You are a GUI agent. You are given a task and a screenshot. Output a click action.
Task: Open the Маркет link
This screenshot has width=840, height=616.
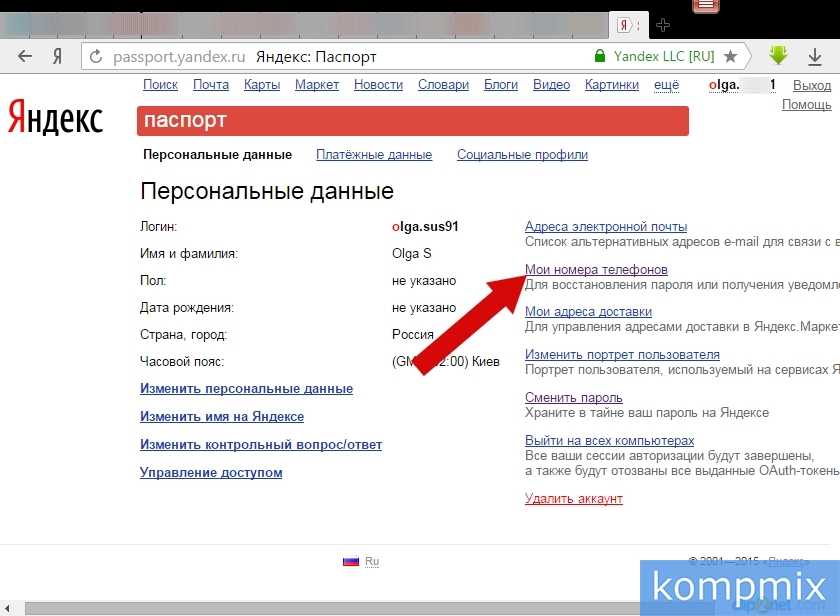pyautogui.click(x=317, y=85)
